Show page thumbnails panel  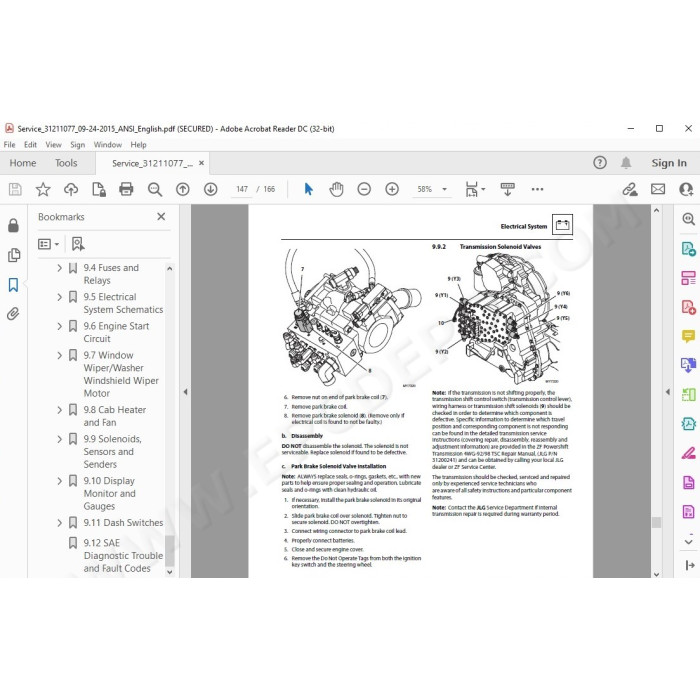tap(13, 255)
